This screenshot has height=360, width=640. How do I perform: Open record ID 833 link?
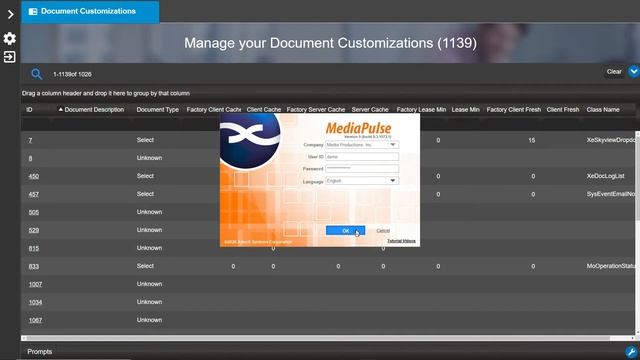coord(34,267)
